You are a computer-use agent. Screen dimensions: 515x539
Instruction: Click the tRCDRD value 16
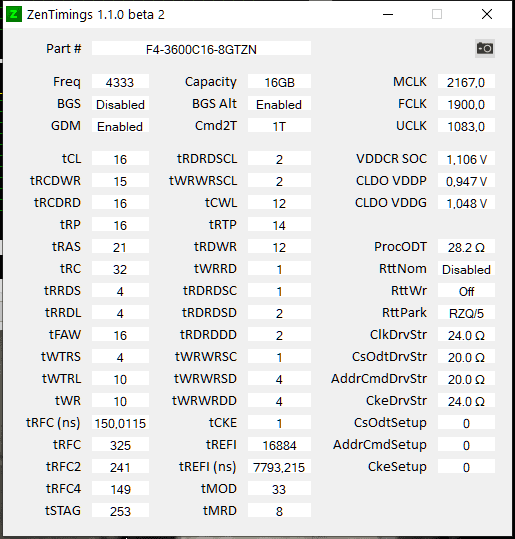[120, 202]
